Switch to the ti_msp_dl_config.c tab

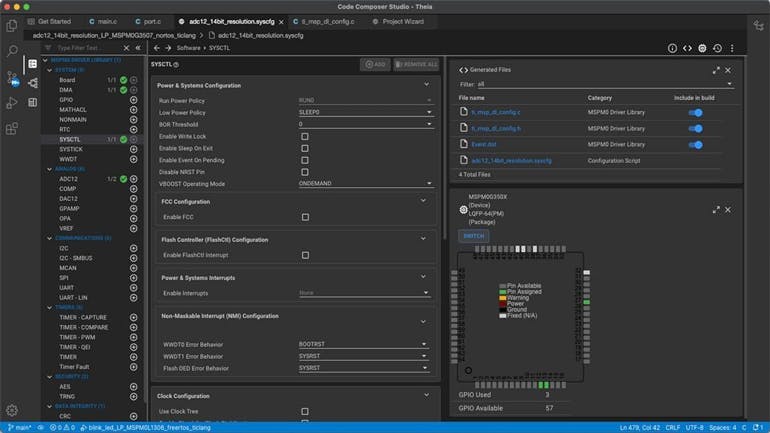tap(323, 22)
